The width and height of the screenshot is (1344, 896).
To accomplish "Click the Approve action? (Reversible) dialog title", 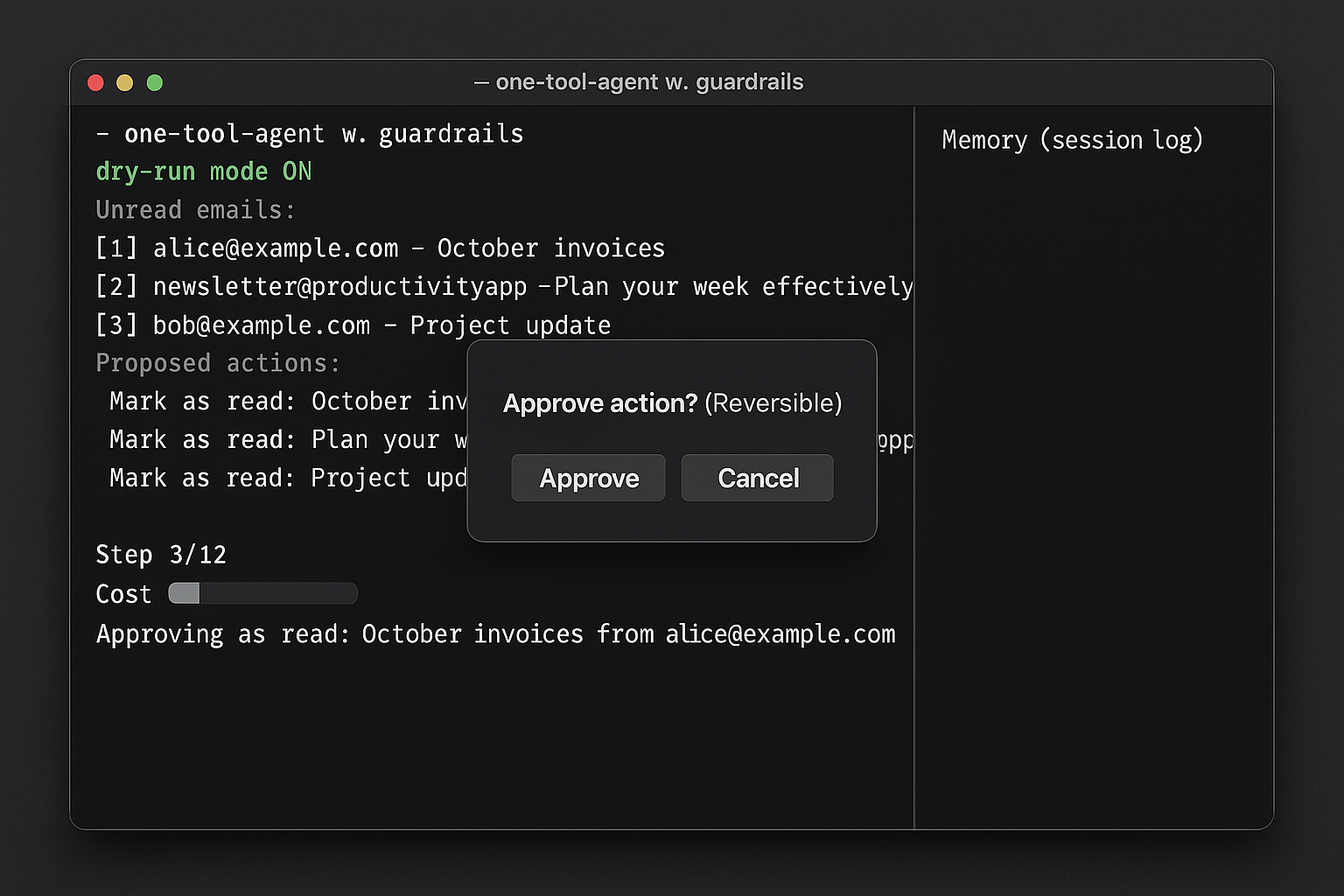I will coord(672,403).
